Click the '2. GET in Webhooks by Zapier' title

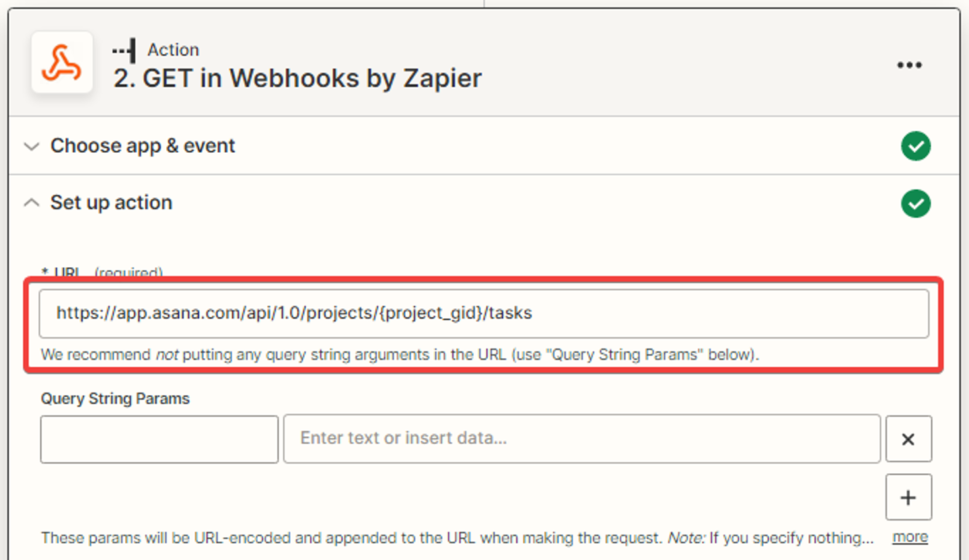pos(297,78)
